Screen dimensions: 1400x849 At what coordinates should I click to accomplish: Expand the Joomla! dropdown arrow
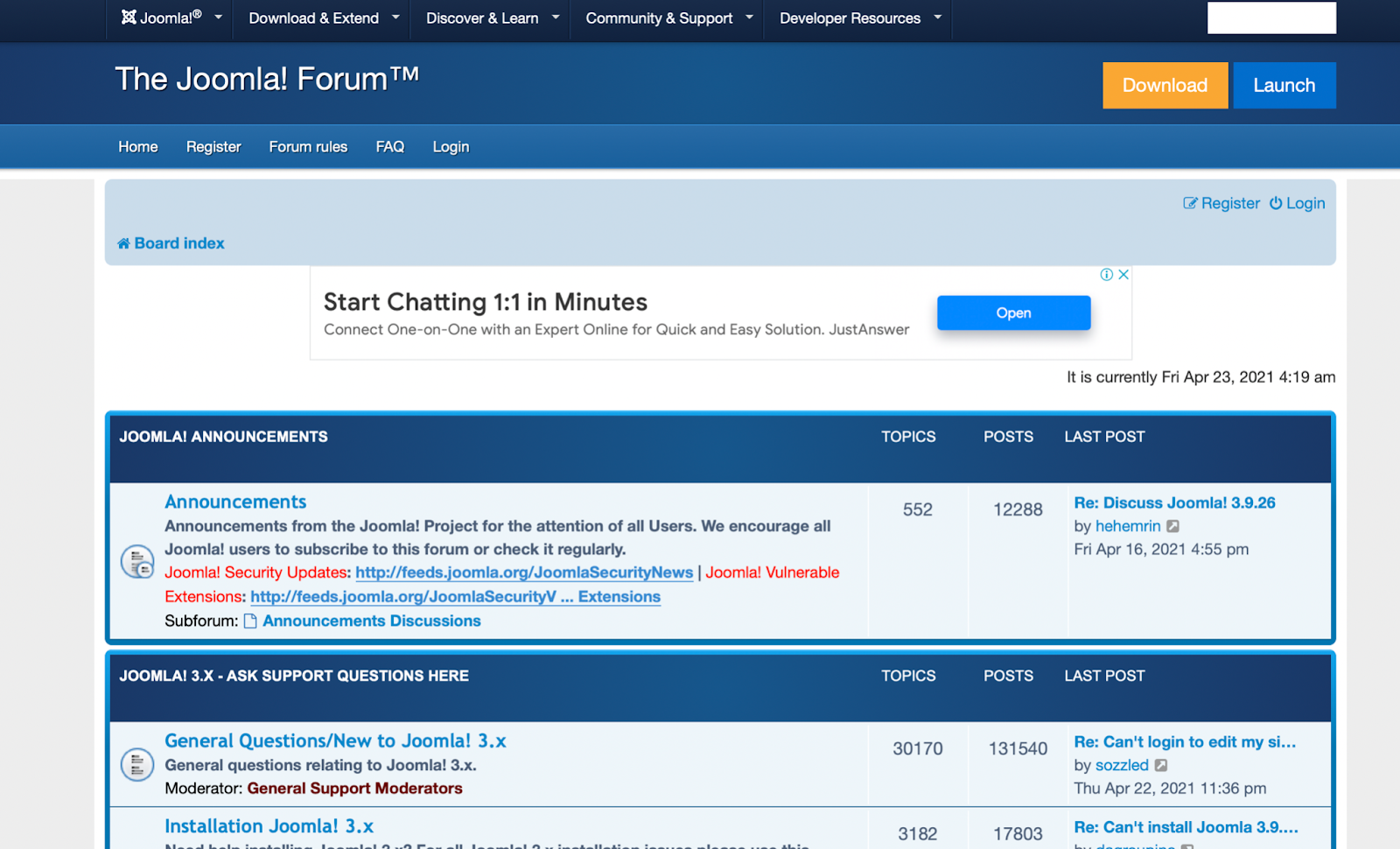tap(218, 17)
